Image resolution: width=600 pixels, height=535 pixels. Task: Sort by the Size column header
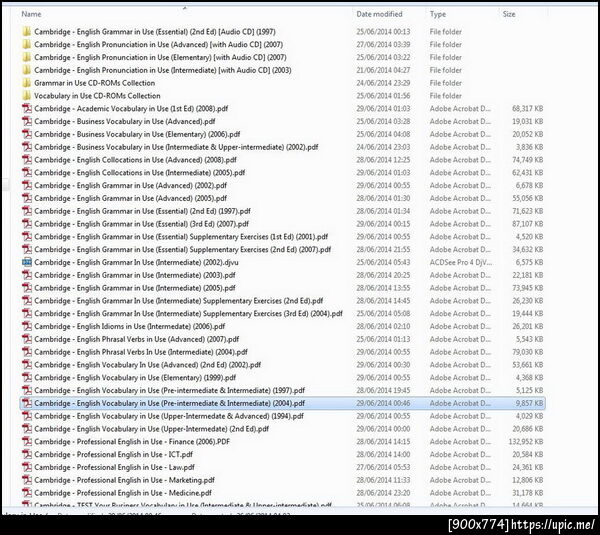[509, 14]
